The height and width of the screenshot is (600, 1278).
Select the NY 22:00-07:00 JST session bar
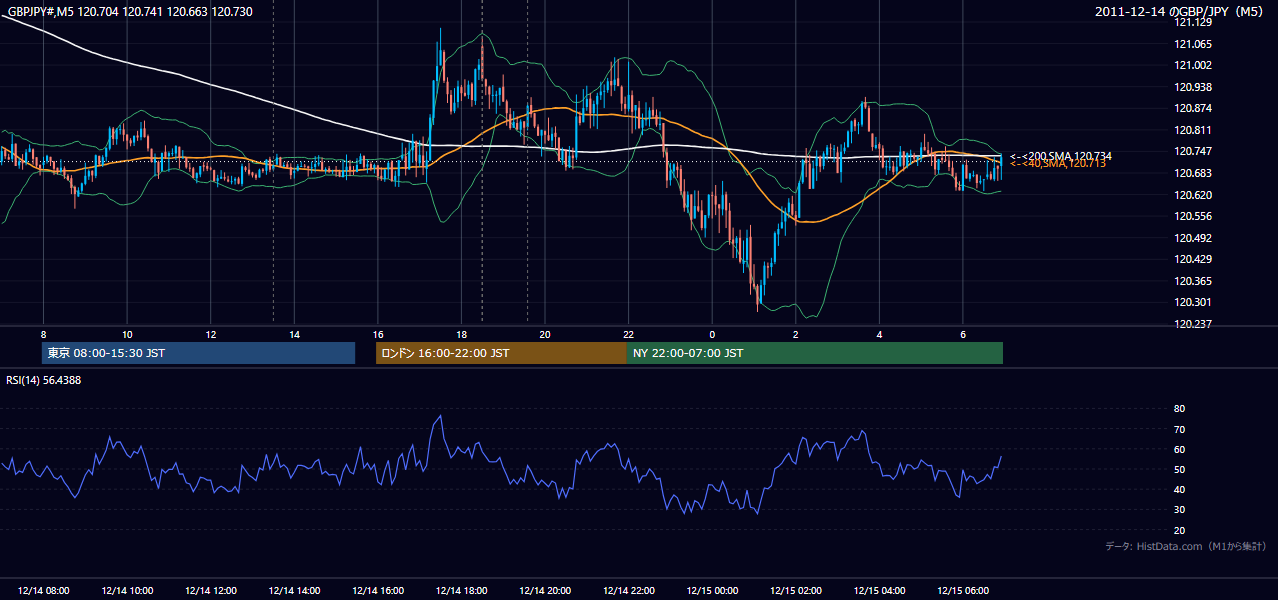tap(815, 353)
